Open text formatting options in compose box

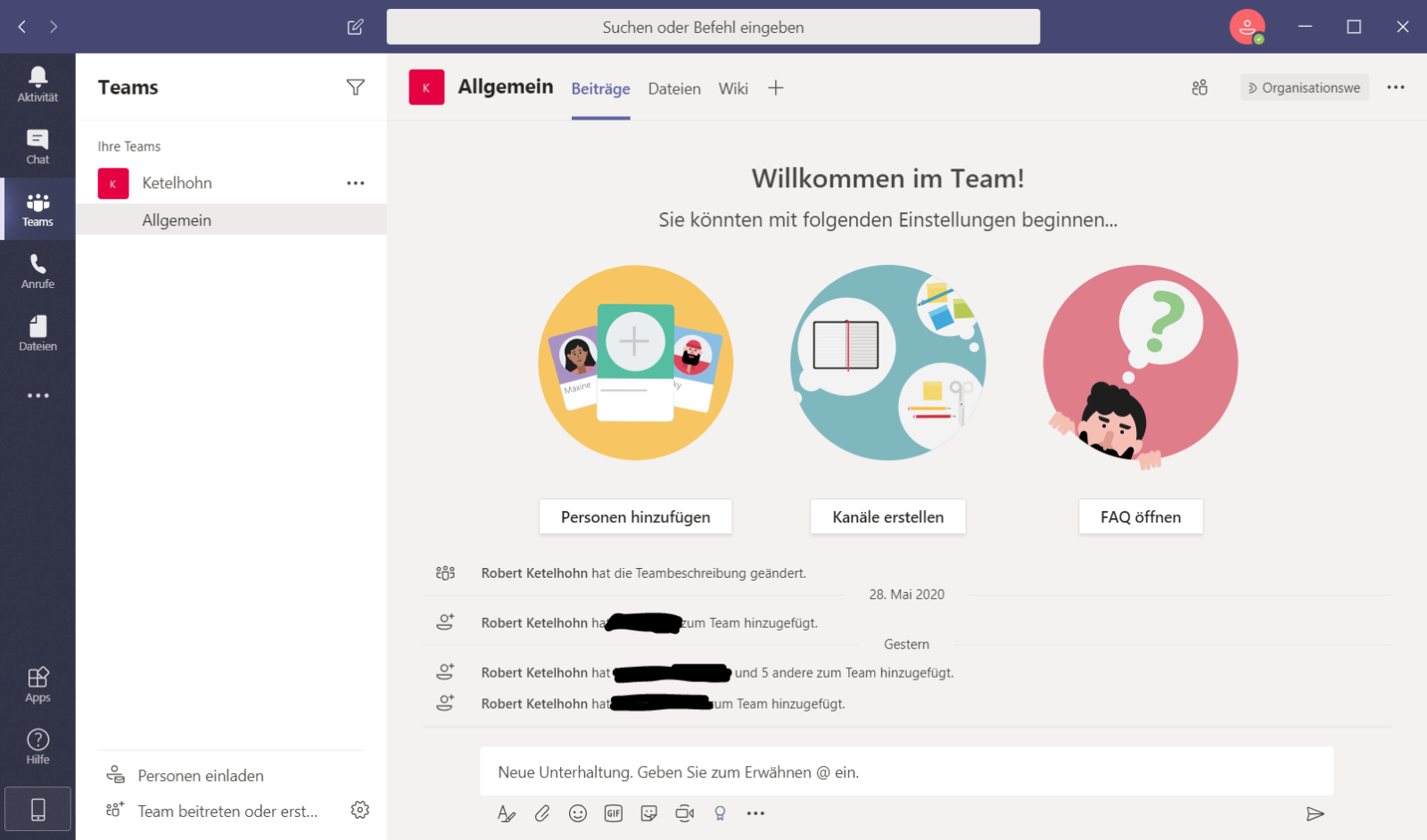(506, 813)
